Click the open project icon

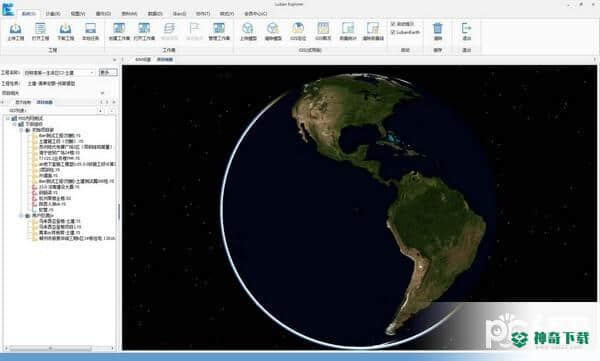(40, 31)
